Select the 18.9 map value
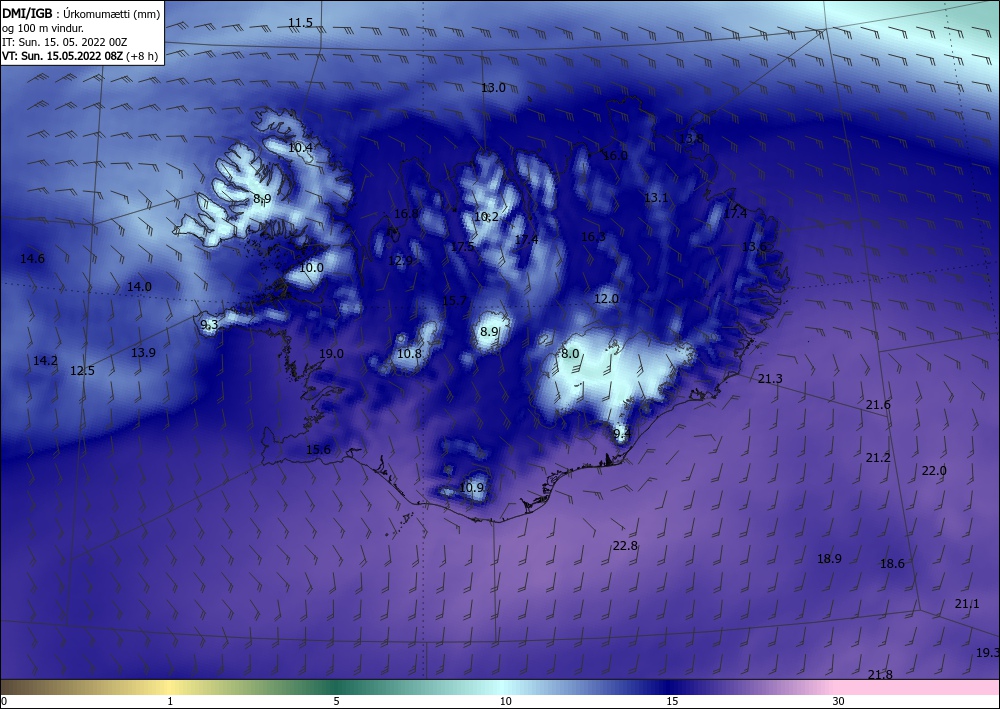Image resolution: width=1000 pixels, height=709 pixels. coord(829,559)
